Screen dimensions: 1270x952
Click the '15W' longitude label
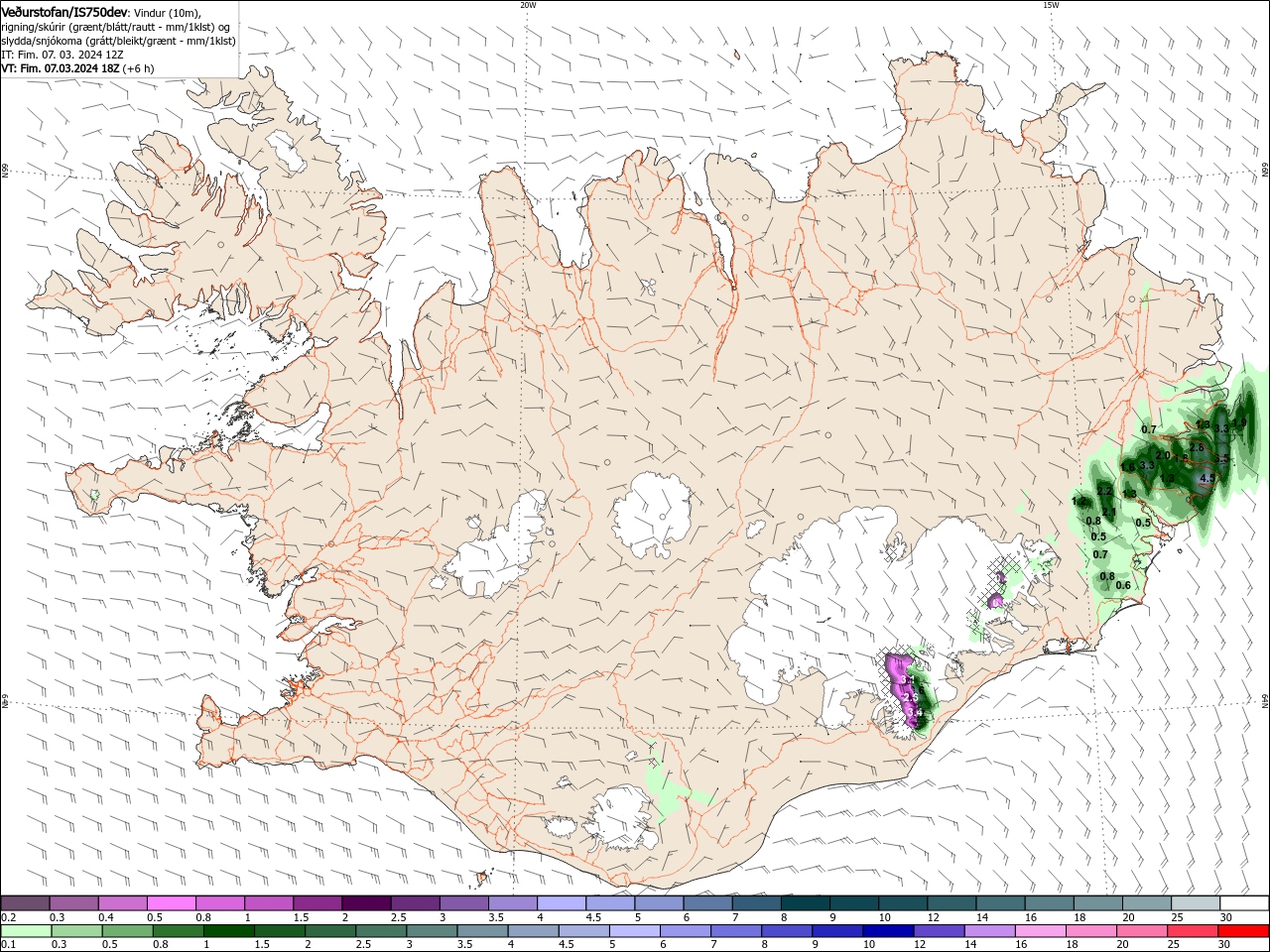1051,4
